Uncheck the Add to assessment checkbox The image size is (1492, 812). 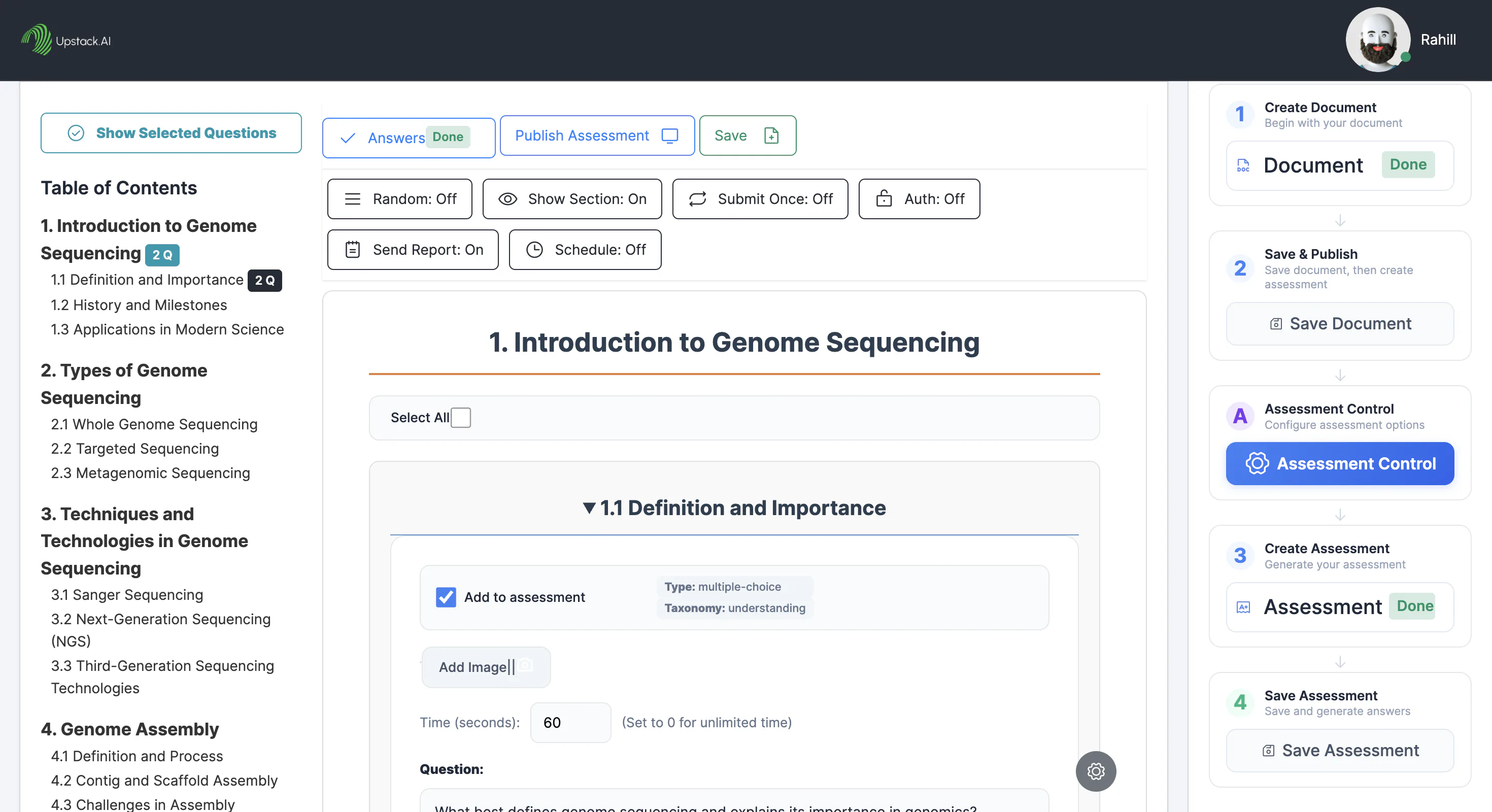446,597
